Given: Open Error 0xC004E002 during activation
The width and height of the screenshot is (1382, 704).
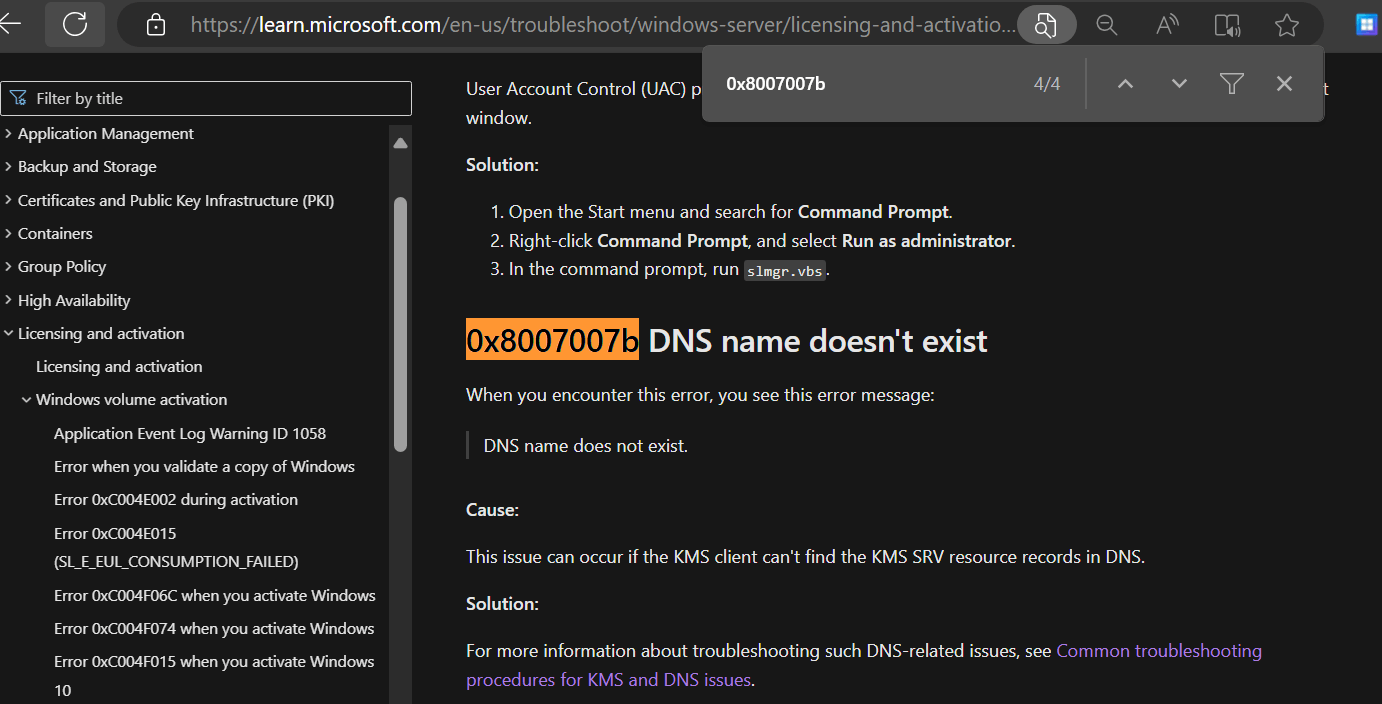Looking at the screenshot, I should [x=176, y=499].
